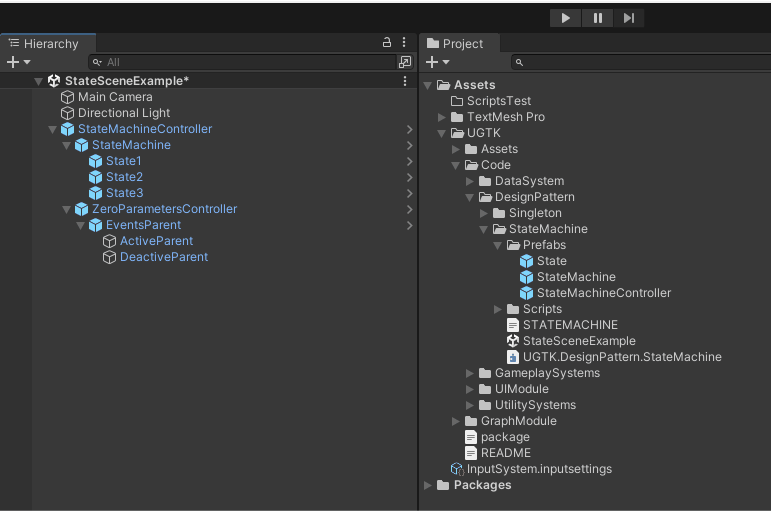Open prefab via StateMachineController row chevron
The height and width of the screenshot is (511, 771).
point(410,129)
